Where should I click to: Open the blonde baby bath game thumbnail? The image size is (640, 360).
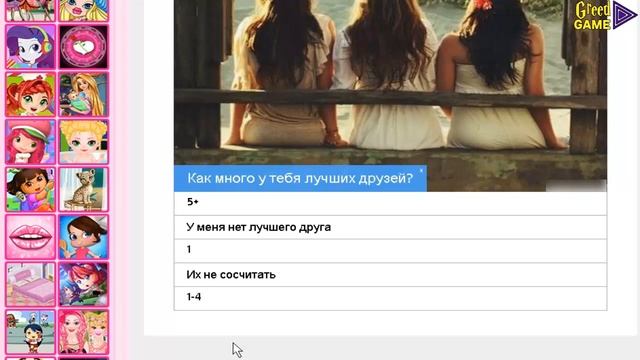[83, 142]
